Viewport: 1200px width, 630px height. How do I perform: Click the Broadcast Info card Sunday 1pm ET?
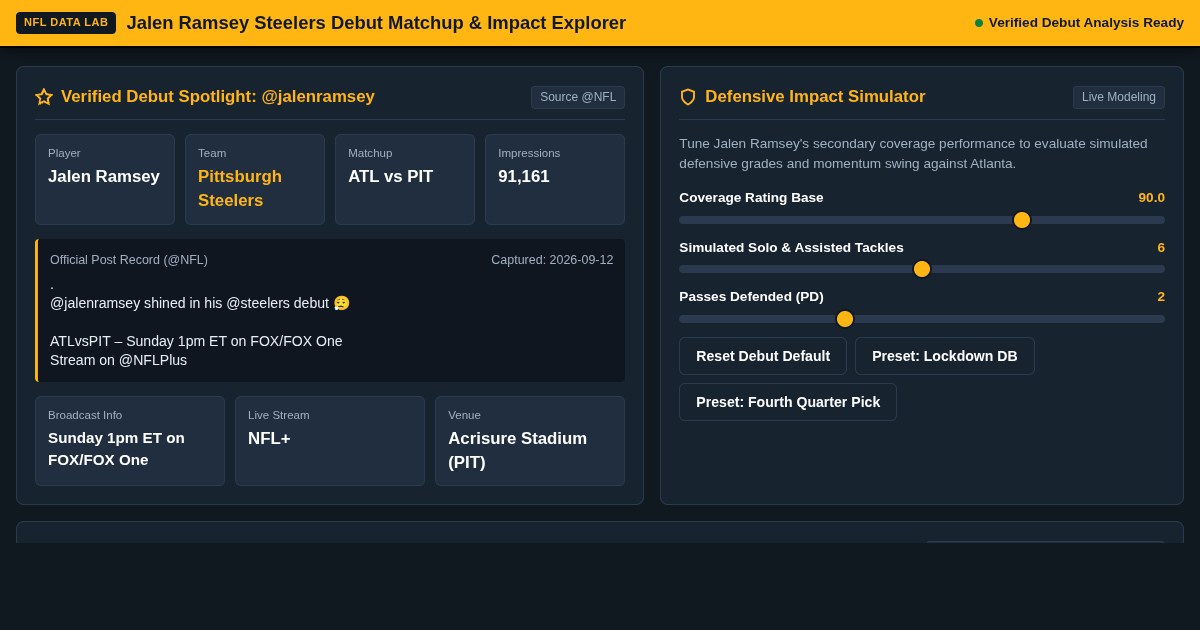click(130, 441)
